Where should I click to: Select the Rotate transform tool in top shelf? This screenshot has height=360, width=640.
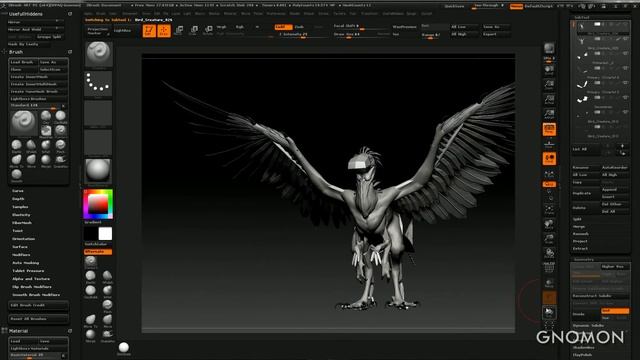pyautogui.click(x=208, y=31)
